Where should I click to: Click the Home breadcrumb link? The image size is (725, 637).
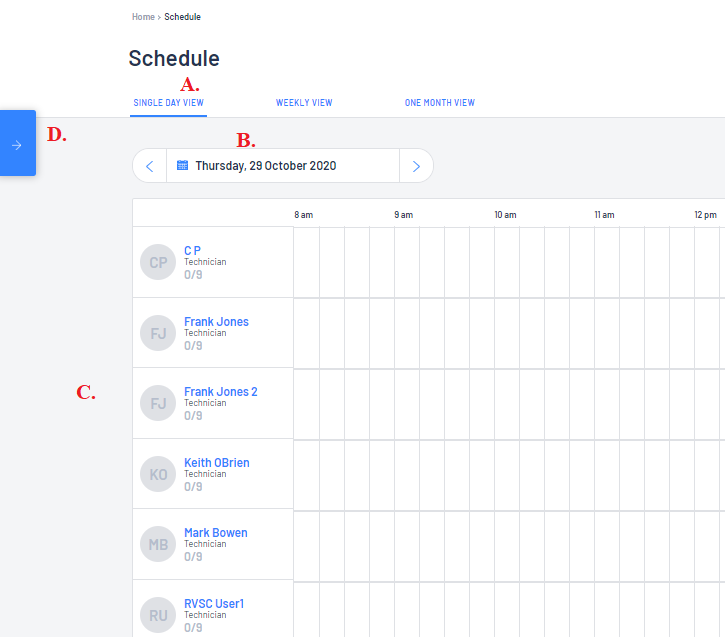(143, 17)
